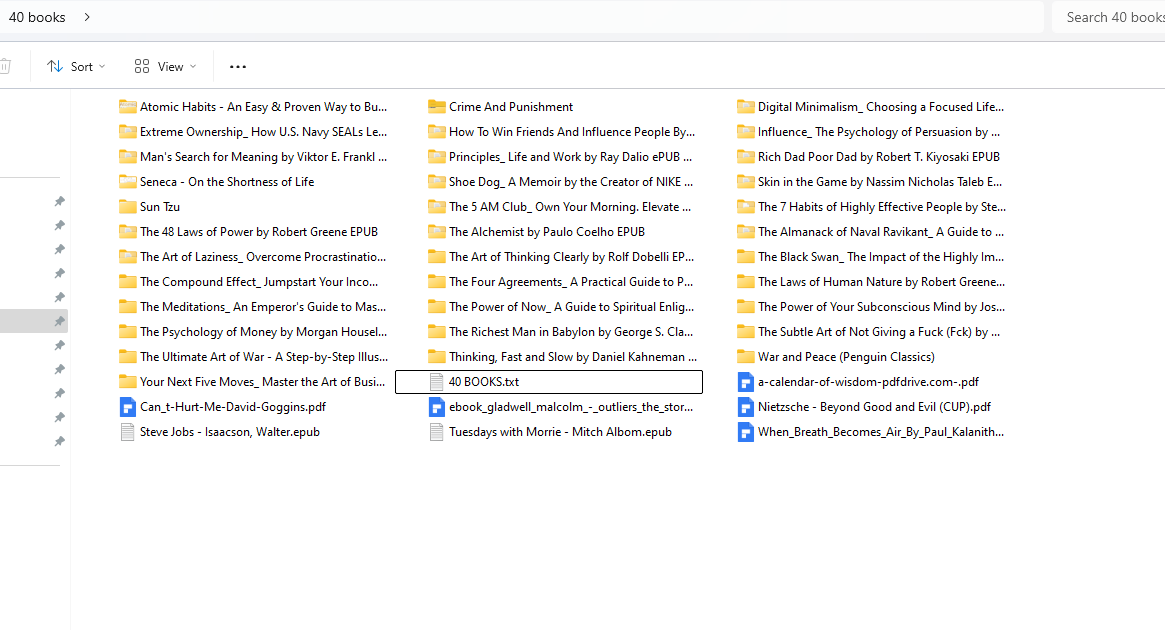Click 'The Art of Laziness' folder name
Image resolution: width=1165 pixels, height=630 pixels.
(263, 257)
